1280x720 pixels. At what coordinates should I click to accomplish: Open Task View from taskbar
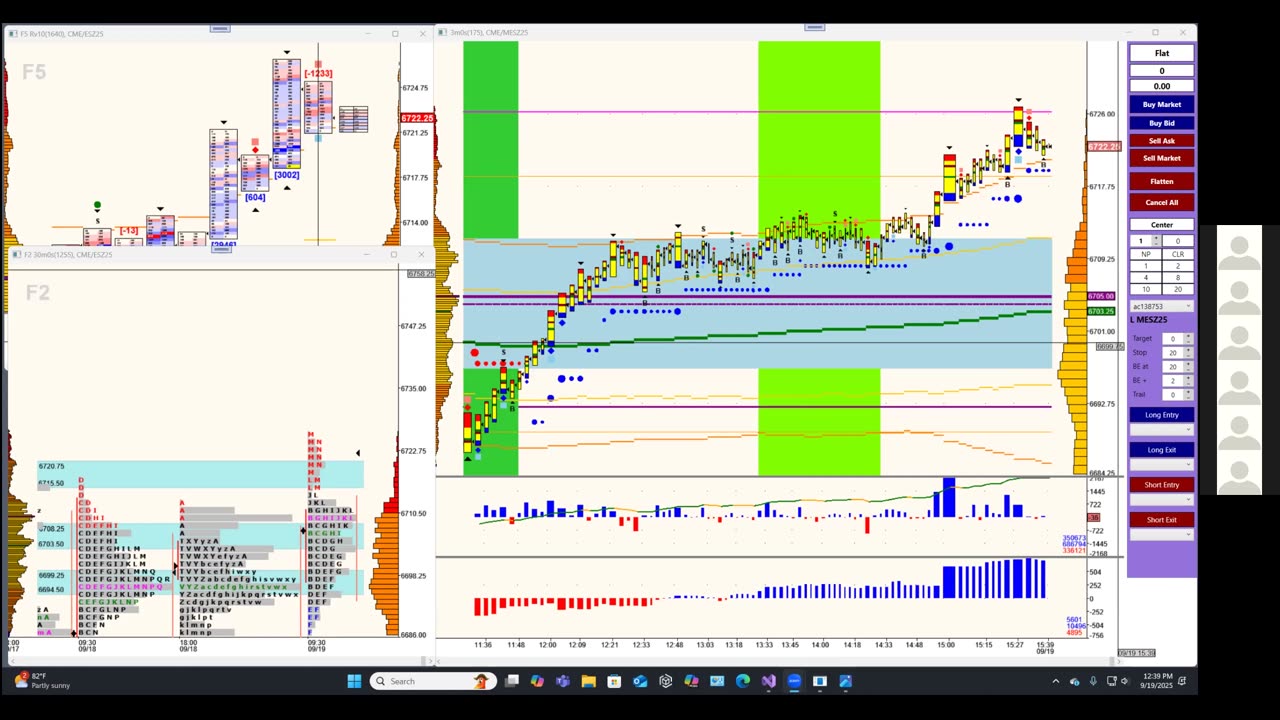coord(512,681)
